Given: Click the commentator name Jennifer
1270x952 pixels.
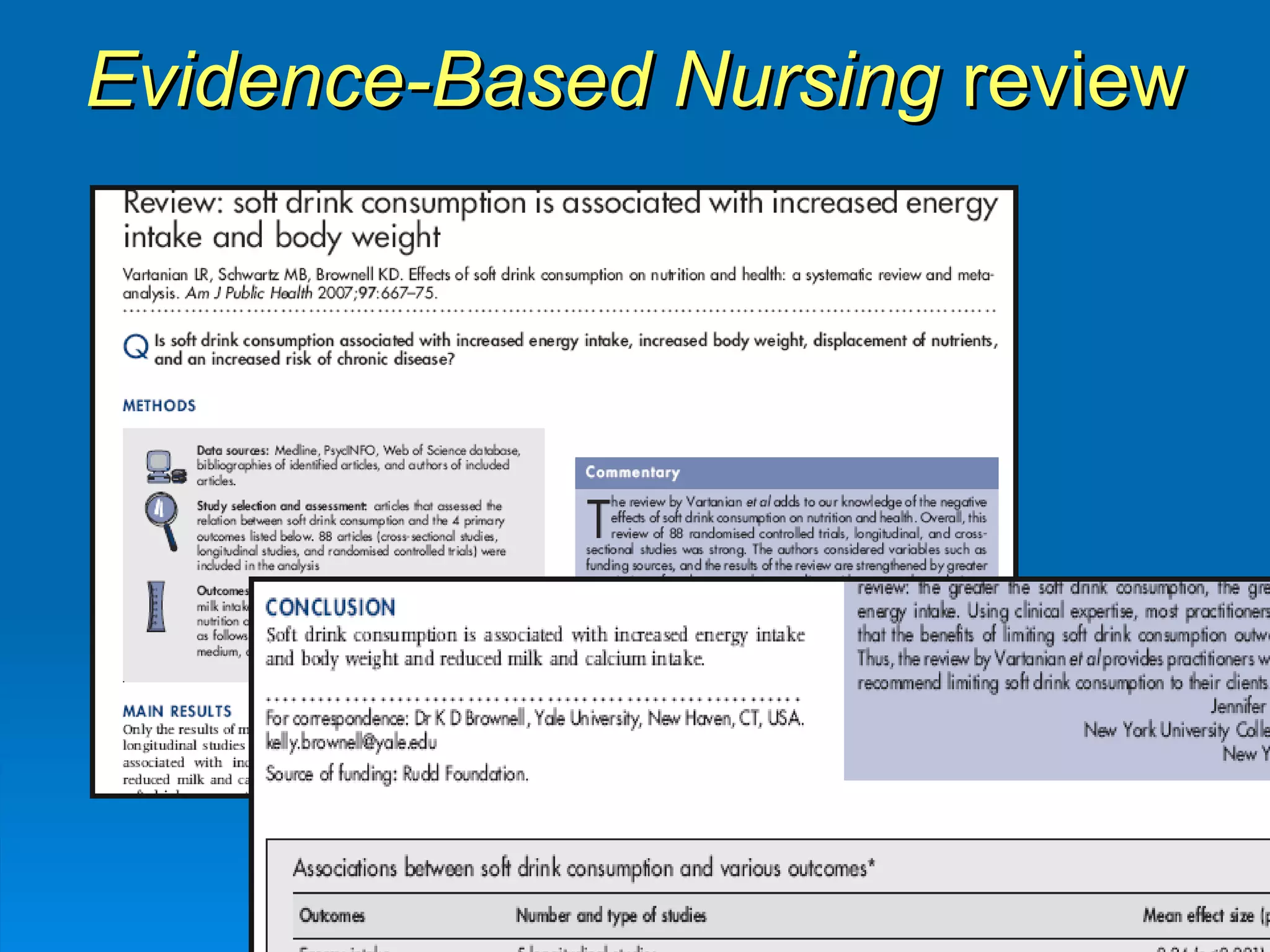Looking at the screenshot, I should tap(1238, 706).
